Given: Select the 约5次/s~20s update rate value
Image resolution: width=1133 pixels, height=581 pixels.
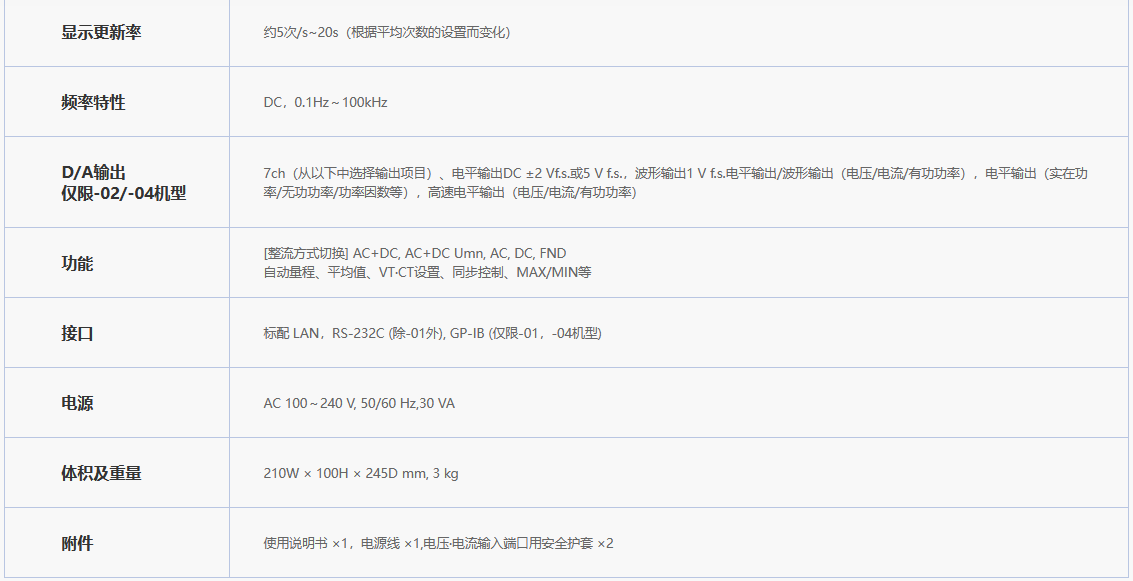Looking at the screenshot, I should [386, 33].
